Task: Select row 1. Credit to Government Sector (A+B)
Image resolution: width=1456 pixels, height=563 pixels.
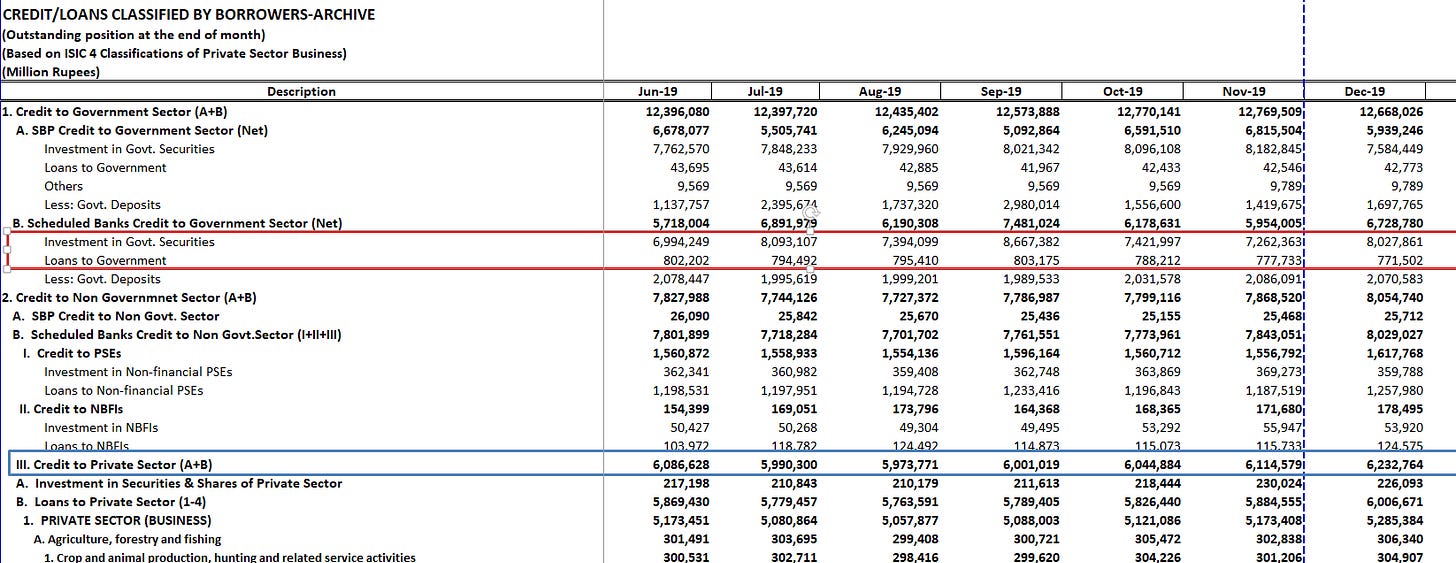Action: point(114,111)
